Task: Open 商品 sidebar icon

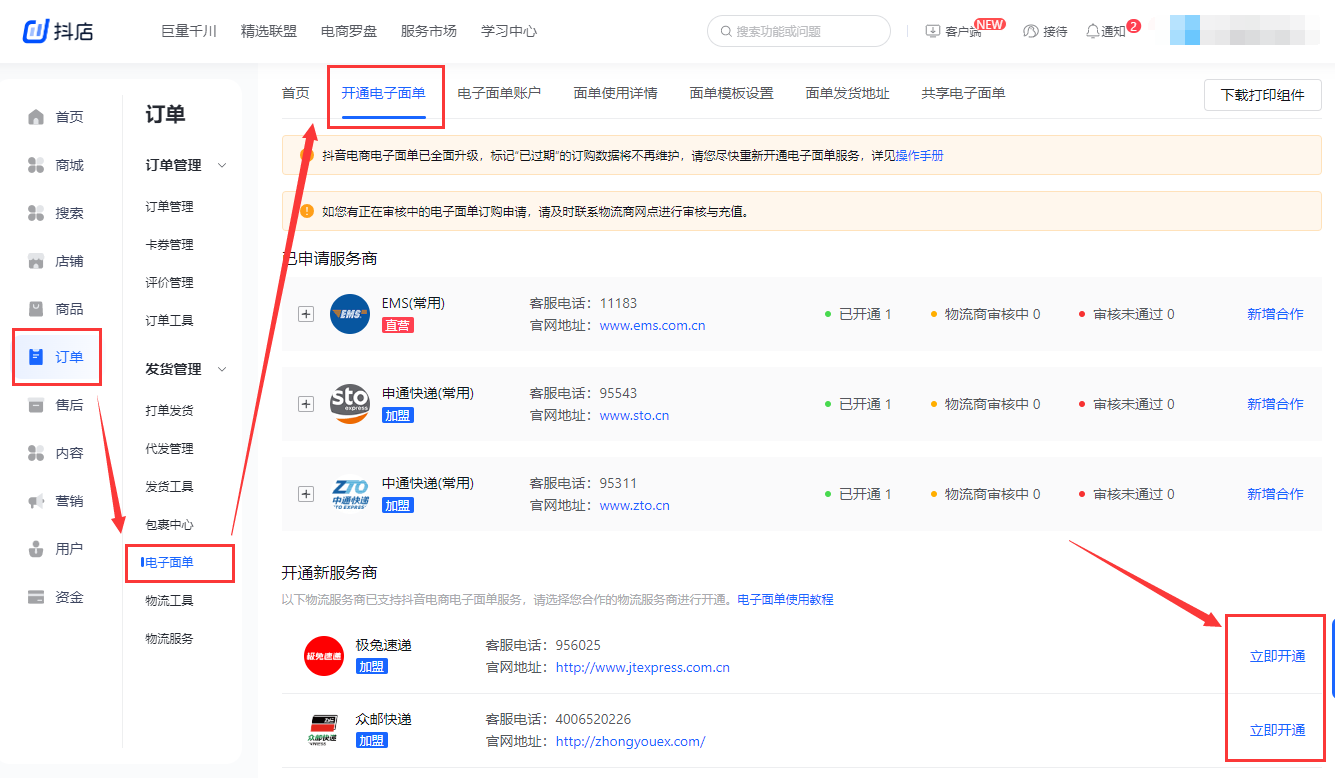Action: coord(36,309)
